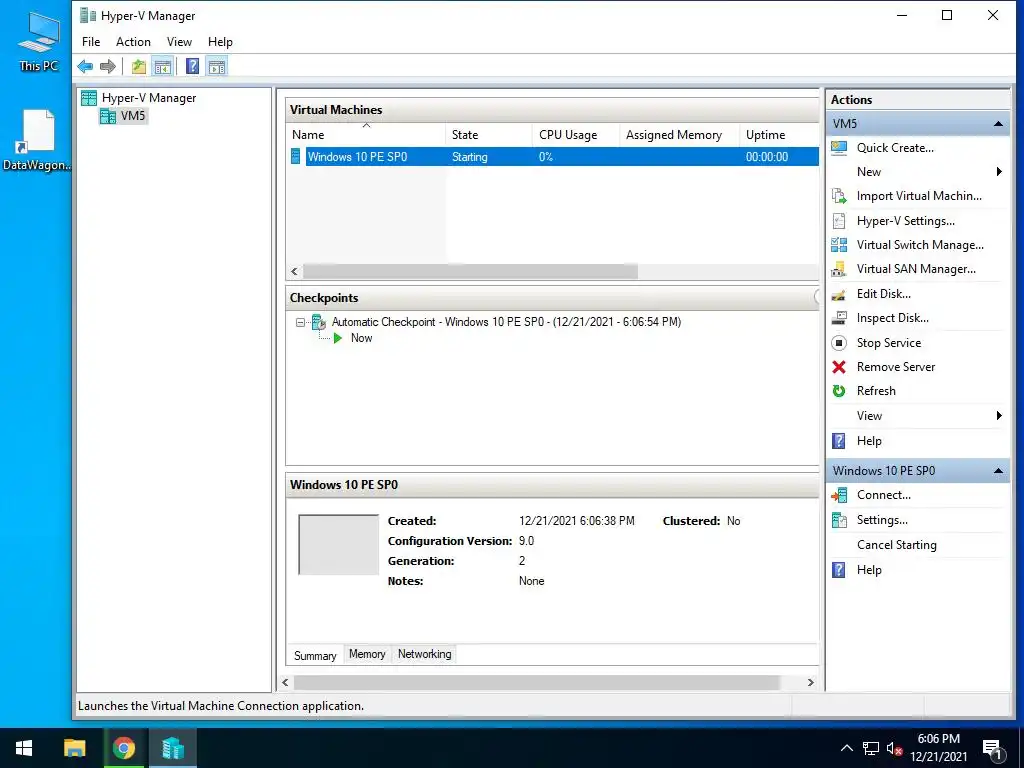The image size is (1024, 768).
Task: Click the Virtual Machines horizontal scrollbar
Action: pos(470,271)
